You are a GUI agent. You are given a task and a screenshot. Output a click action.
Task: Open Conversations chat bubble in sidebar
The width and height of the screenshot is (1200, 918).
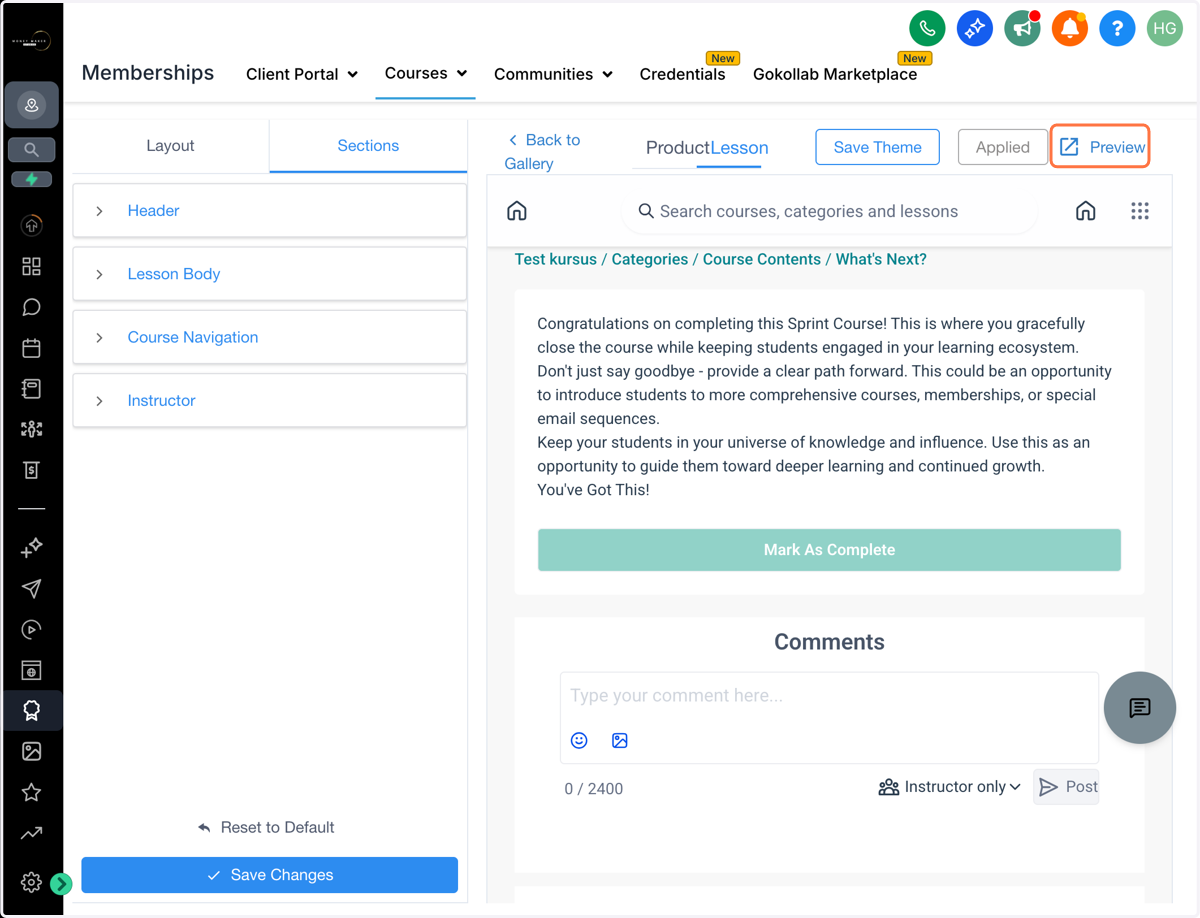click(x=31, y=307)
